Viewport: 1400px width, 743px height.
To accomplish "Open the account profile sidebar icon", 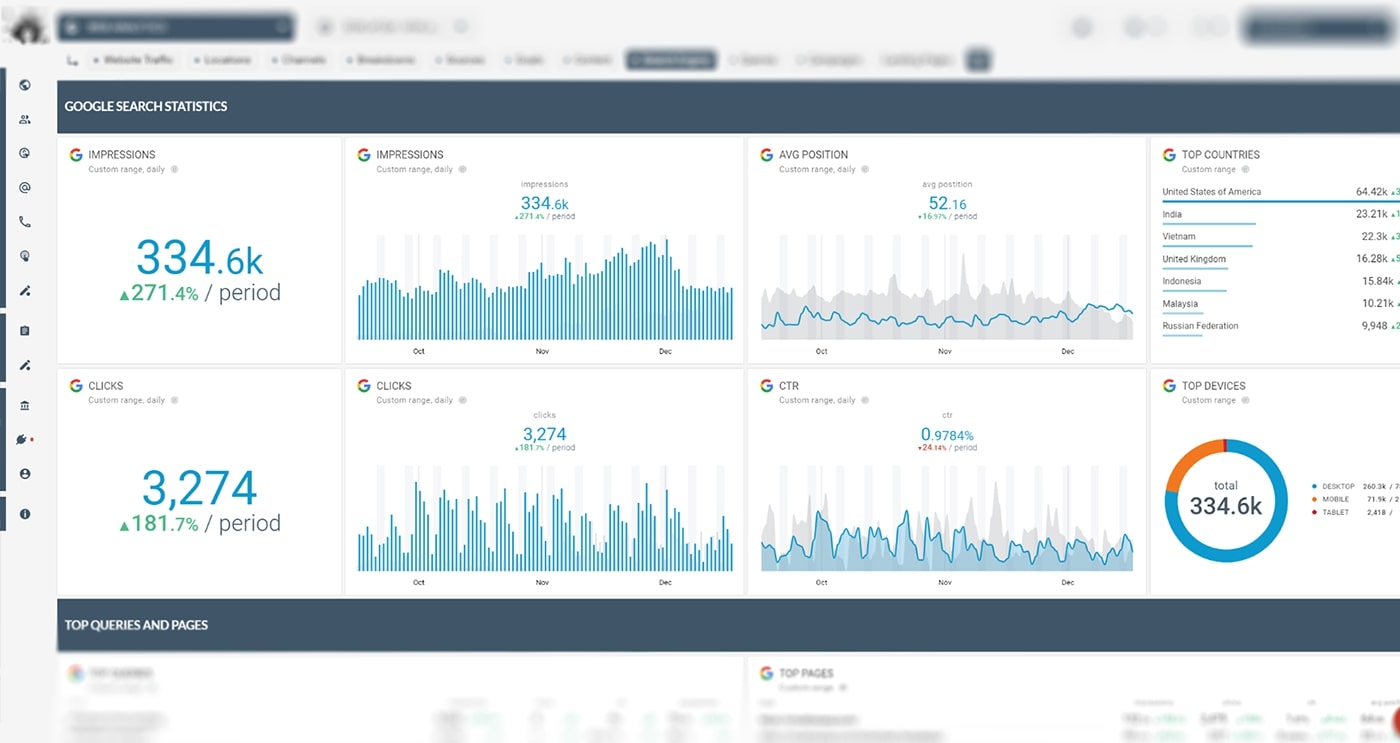I will pos(25,474).
